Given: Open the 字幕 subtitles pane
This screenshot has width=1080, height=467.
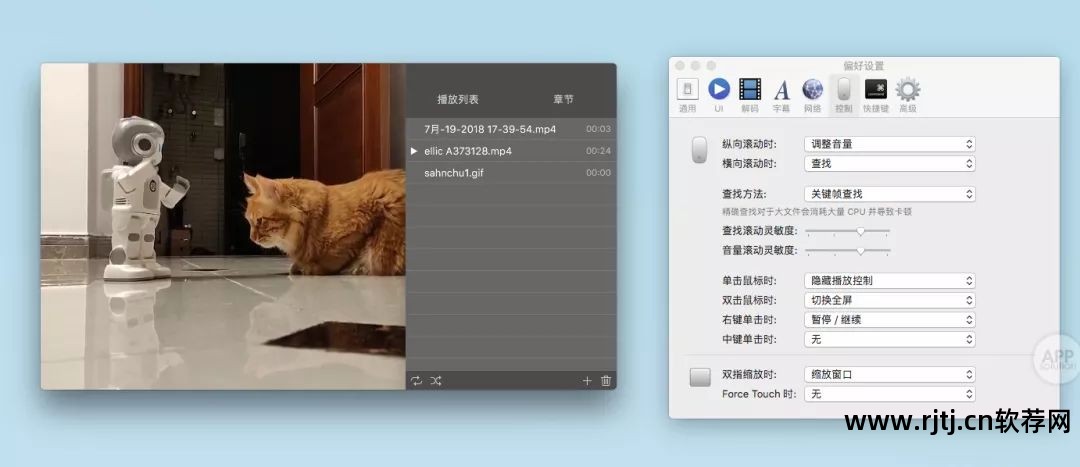Looking at the screenshot, I should click(781, 95).
